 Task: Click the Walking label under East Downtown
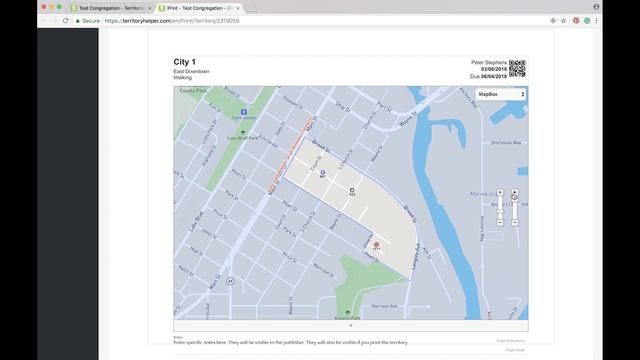point(182,78)
